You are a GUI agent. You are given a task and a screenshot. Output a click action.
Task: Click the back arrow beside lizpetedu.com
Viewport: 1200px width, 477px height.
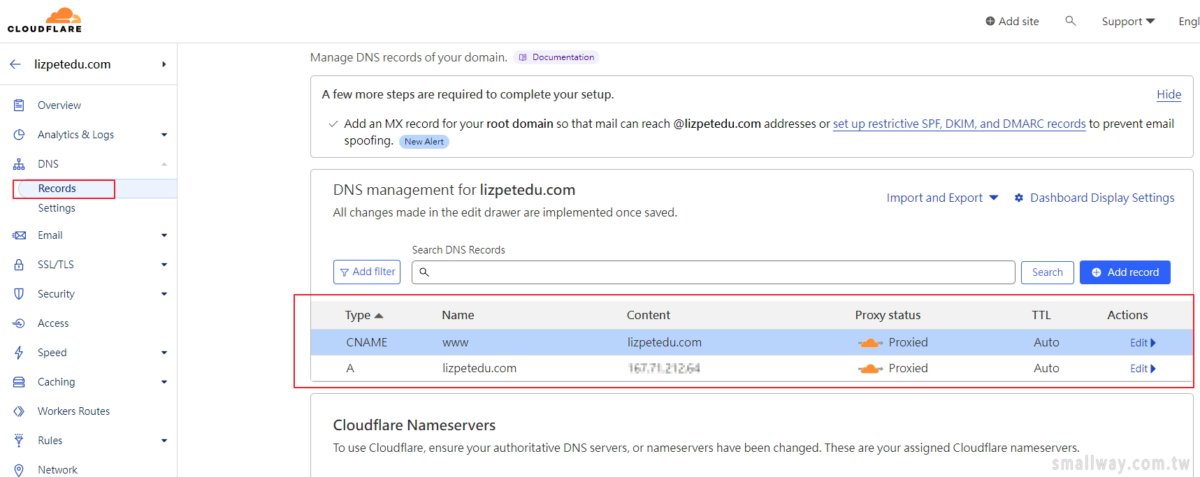tap(15, 64)
